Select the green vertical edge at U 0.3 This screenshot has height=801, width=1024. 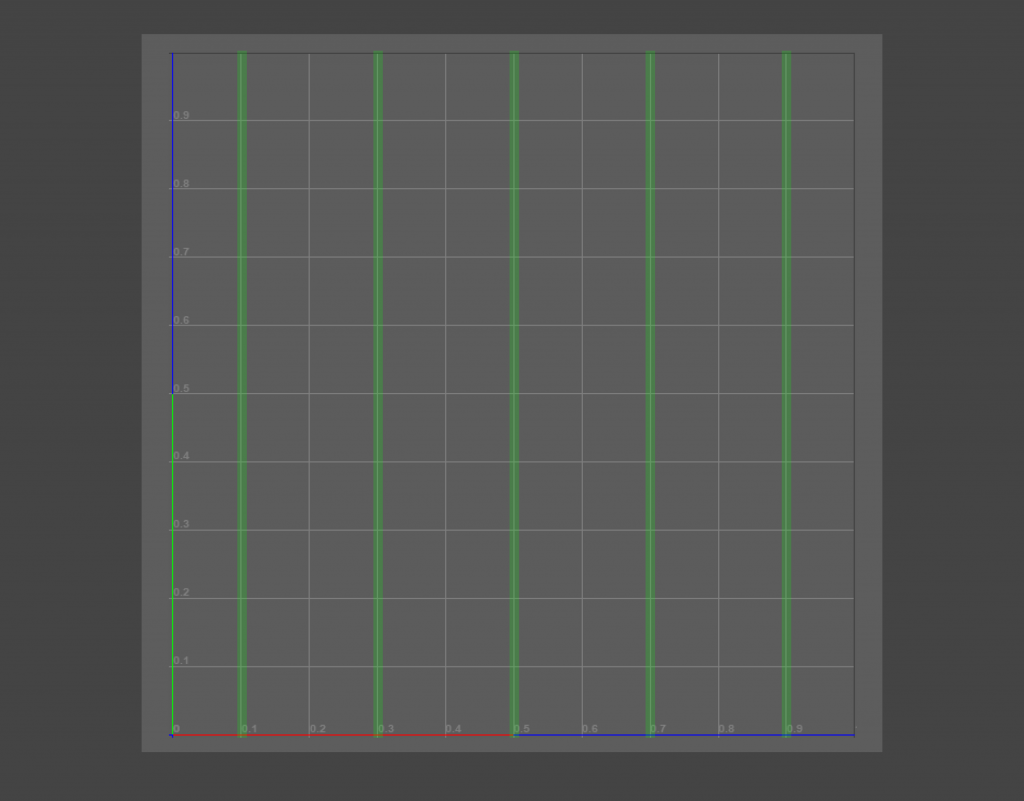[x=378, y=394]
